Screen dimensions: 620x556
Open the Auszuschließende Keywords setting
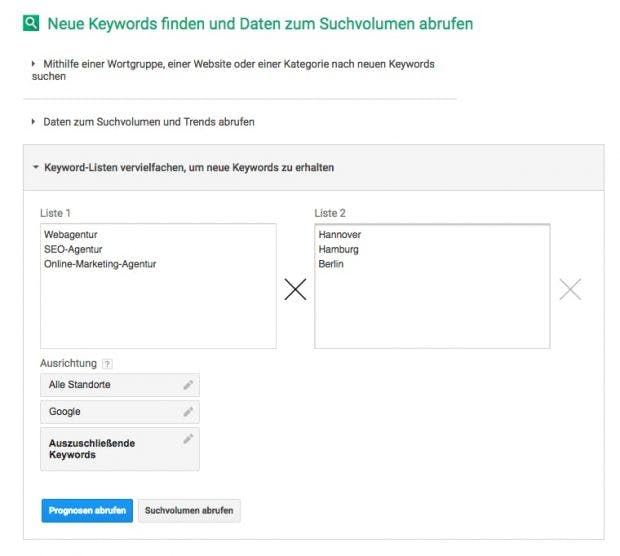(x=120, y=449)
